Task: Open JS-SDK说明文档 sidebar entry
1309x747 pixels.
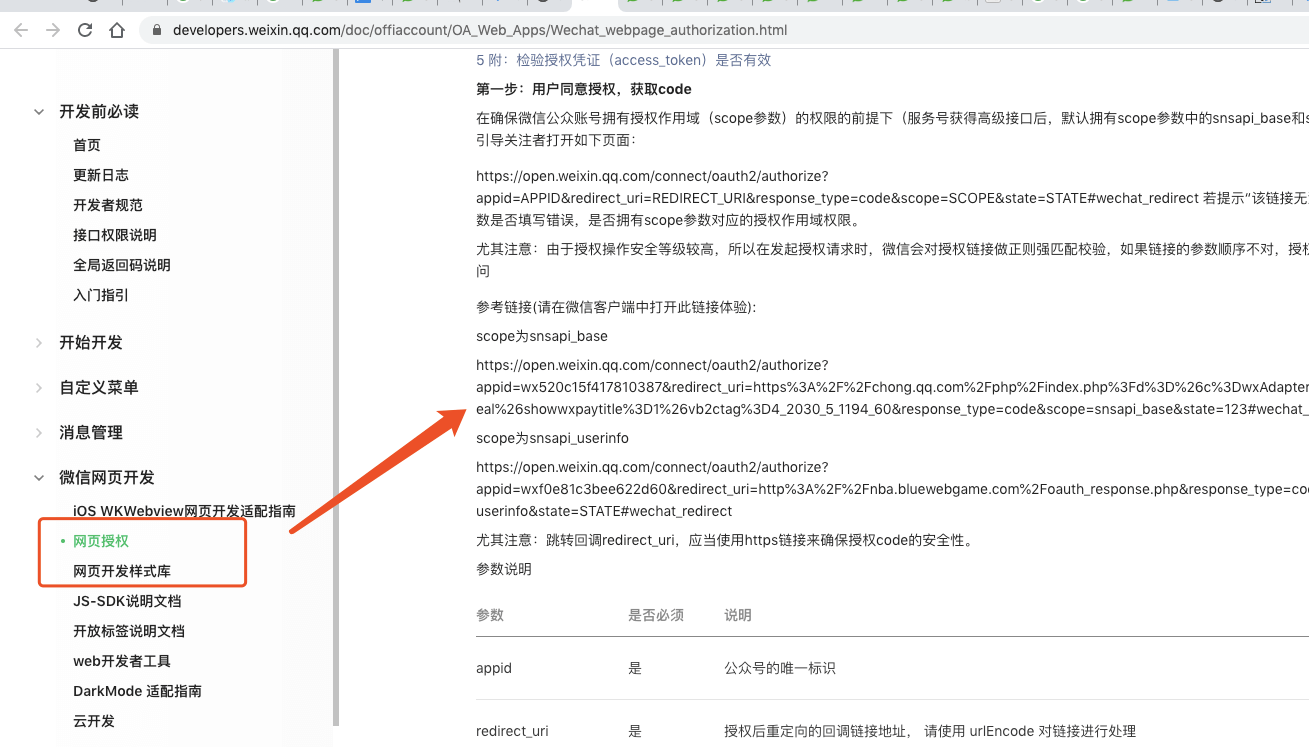Action: 127,601
